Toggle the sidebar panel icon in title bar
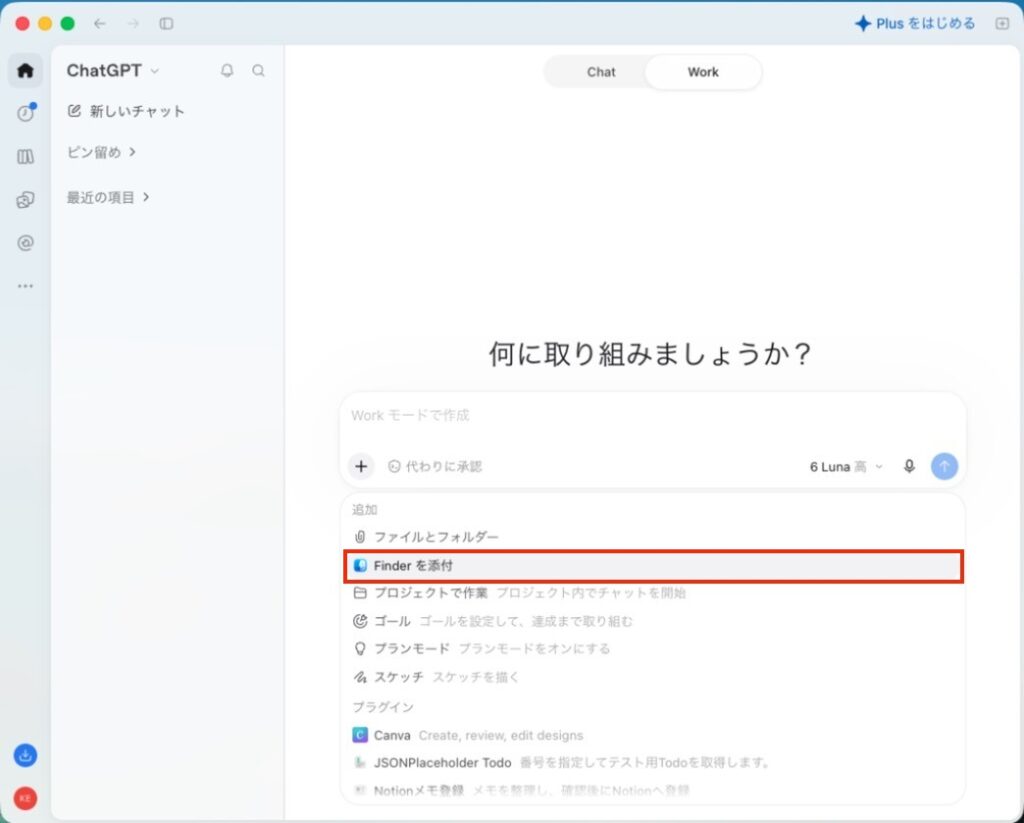This screenshot has width=1024, height=823. [x=167, y=24]
